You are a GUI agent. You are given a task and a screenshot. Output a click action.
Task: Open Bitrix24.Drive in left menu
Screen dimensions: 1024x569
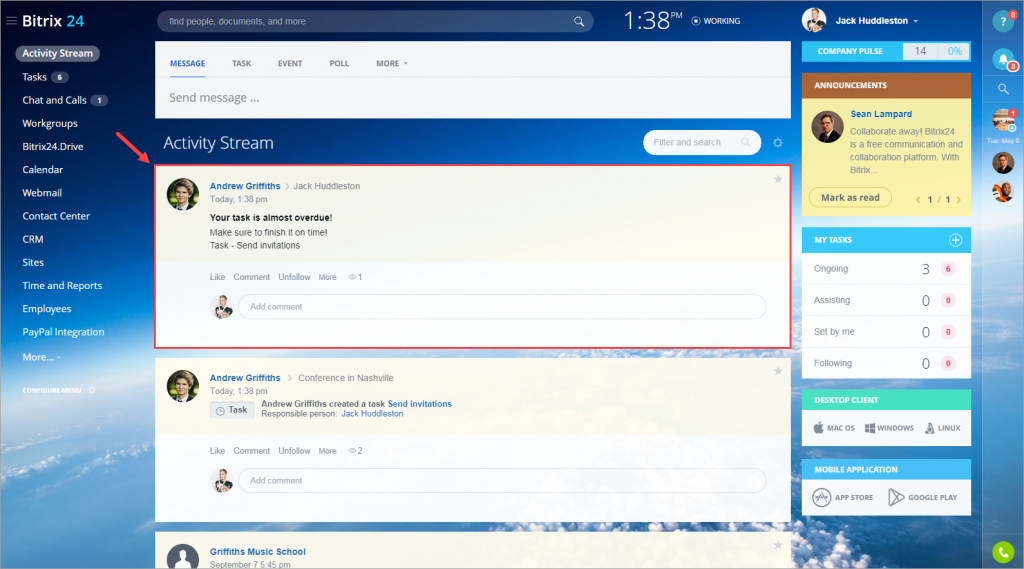tap(52, 146)
